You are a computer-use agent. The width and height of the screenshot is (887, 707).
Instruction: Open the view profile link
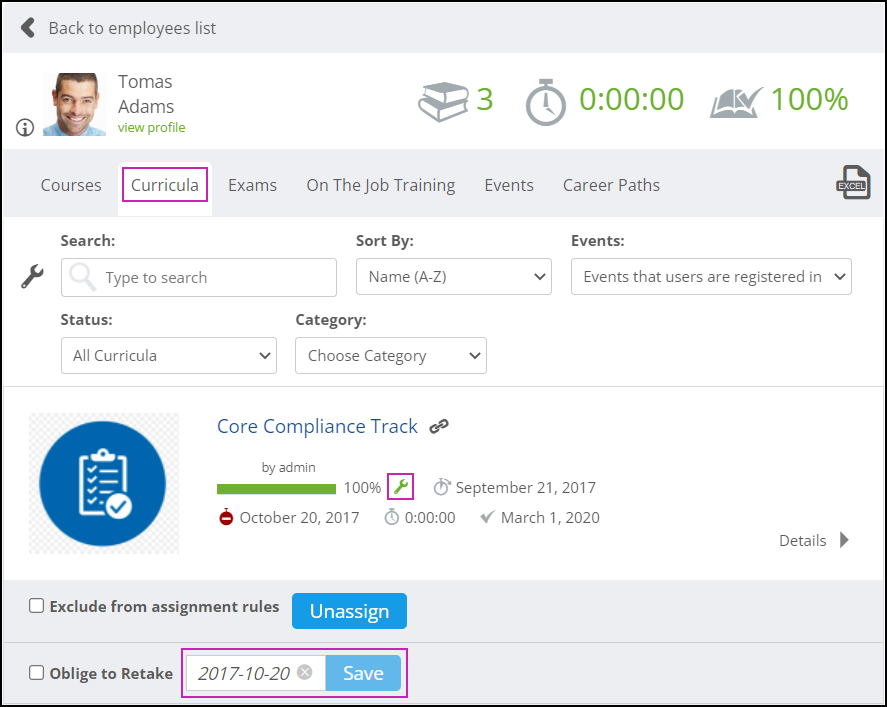[152, 127]
